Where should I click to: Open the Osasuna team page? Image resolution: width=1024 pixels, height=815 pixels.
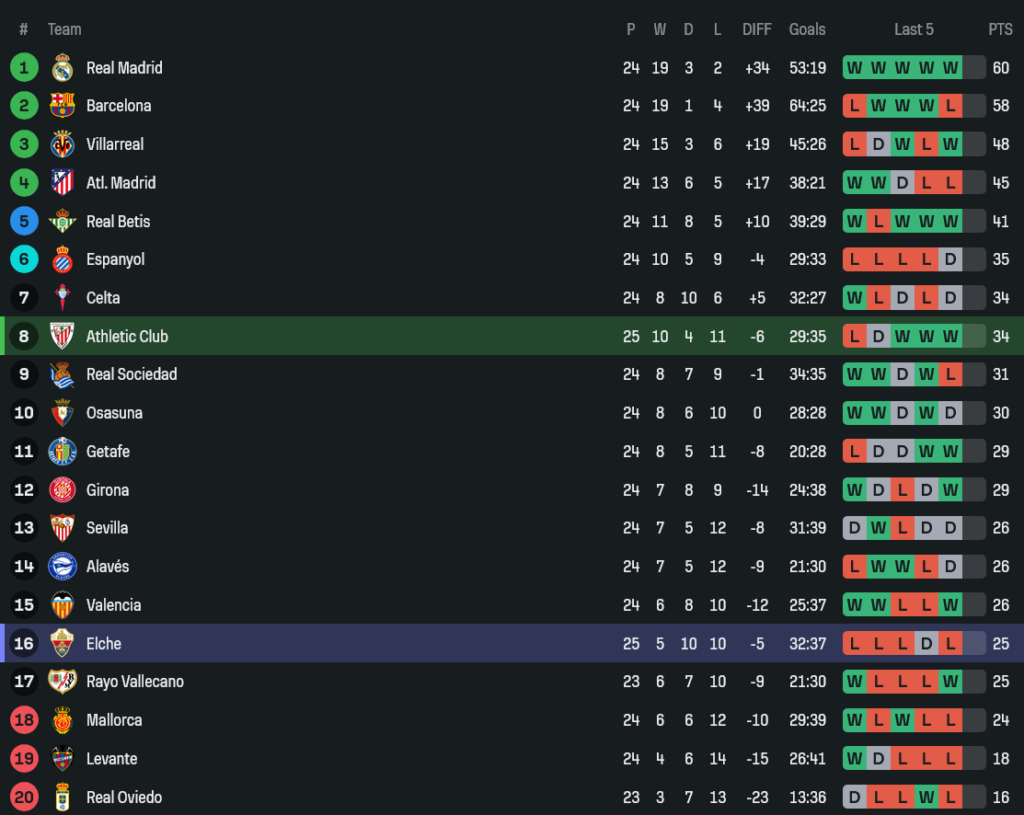(x=114, y=413)
